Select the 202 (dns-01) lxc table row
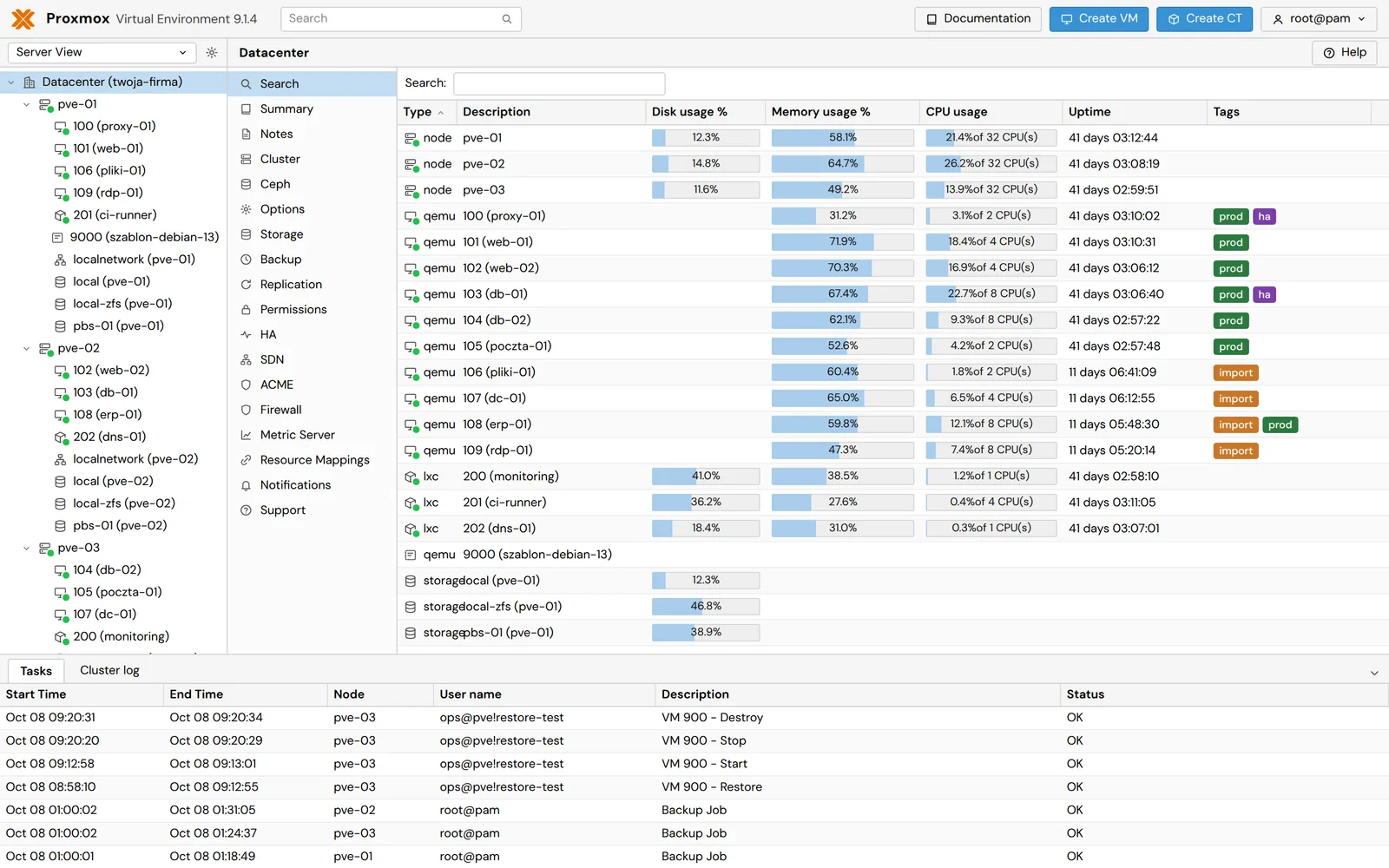 click(x=892, y=529)
